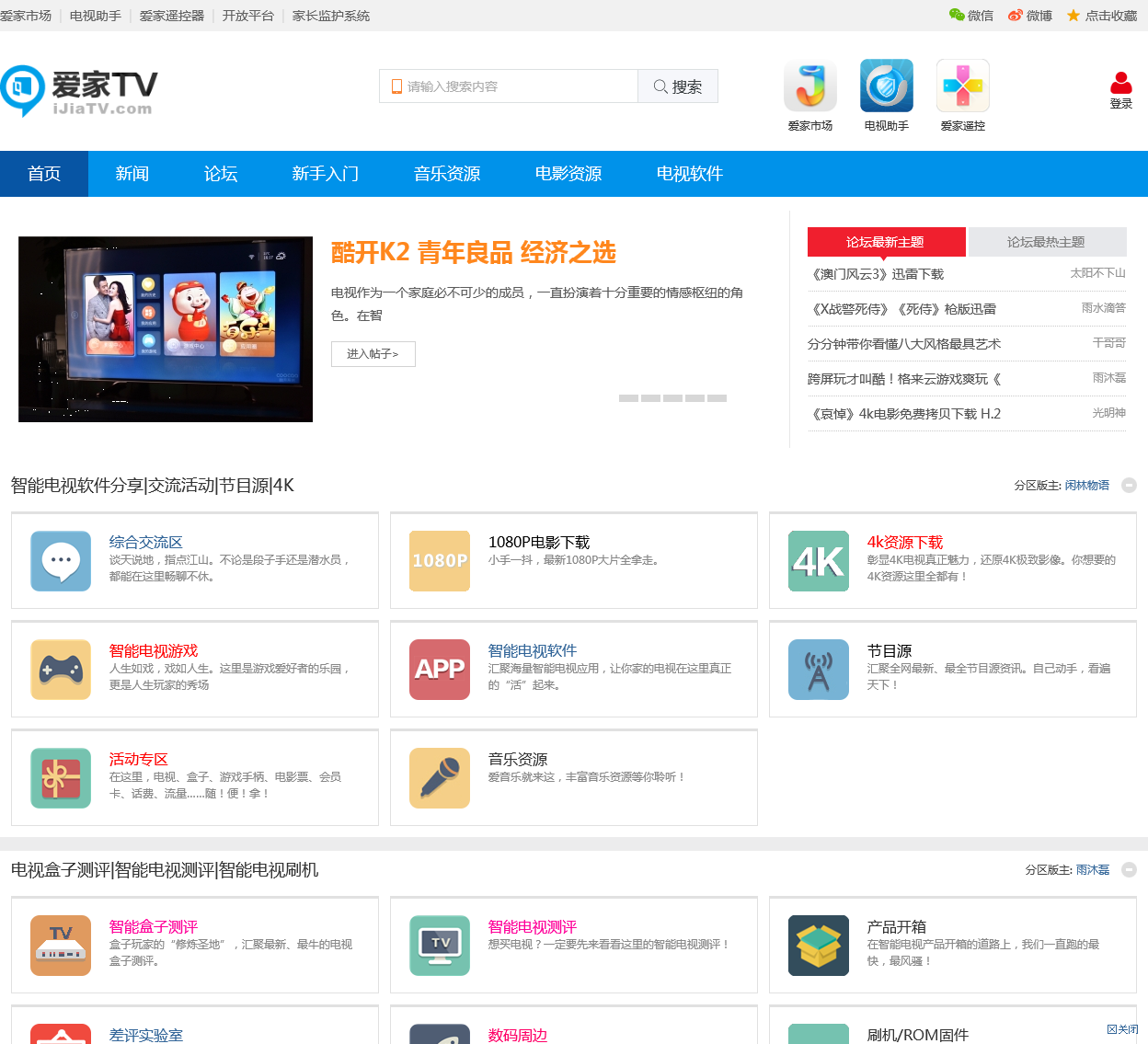Viewport: 1148px width, 1044px height.
Task: Select the first carousel indicator bar
Action: [629, 398]
